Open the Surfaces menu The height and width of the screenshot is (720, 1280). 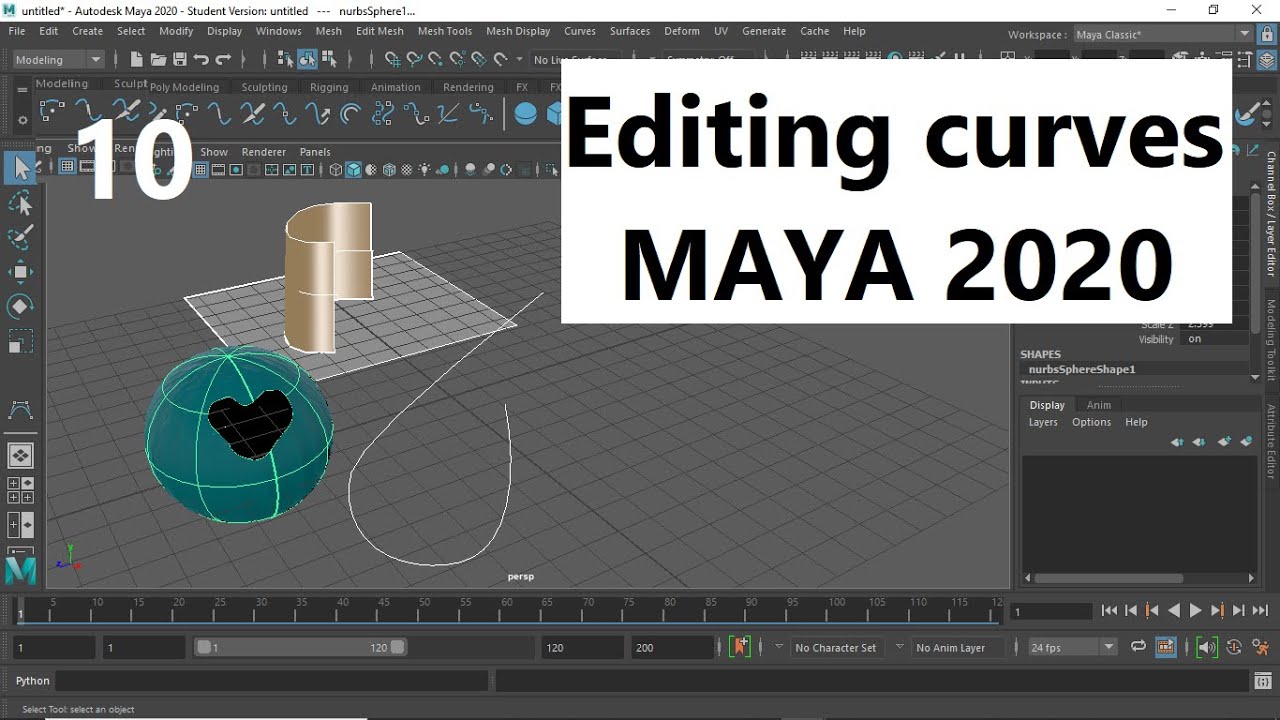click(630, 31)
